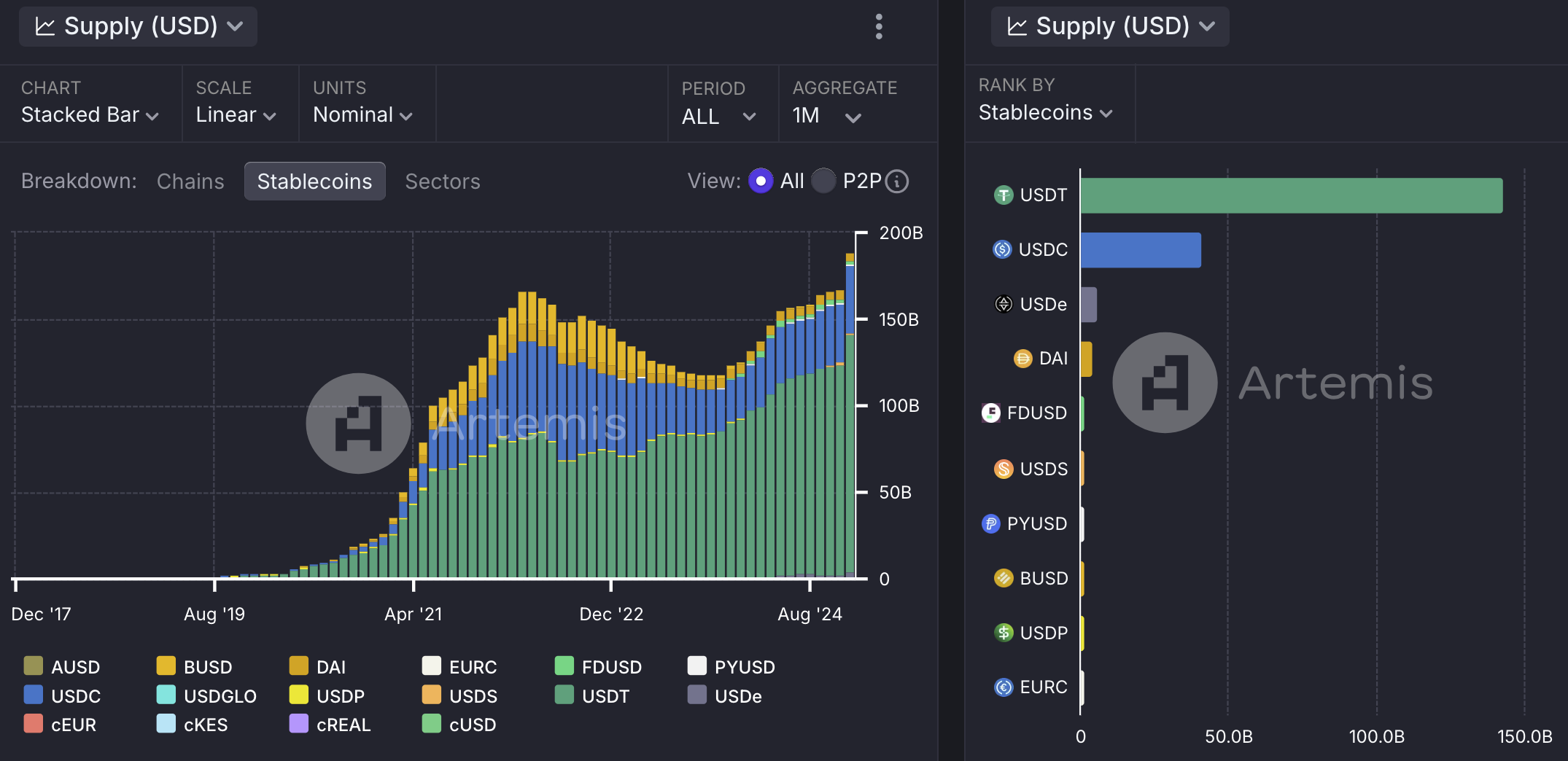
Task: Click the 'Breakdown:' label
Action: click(79, 181)
